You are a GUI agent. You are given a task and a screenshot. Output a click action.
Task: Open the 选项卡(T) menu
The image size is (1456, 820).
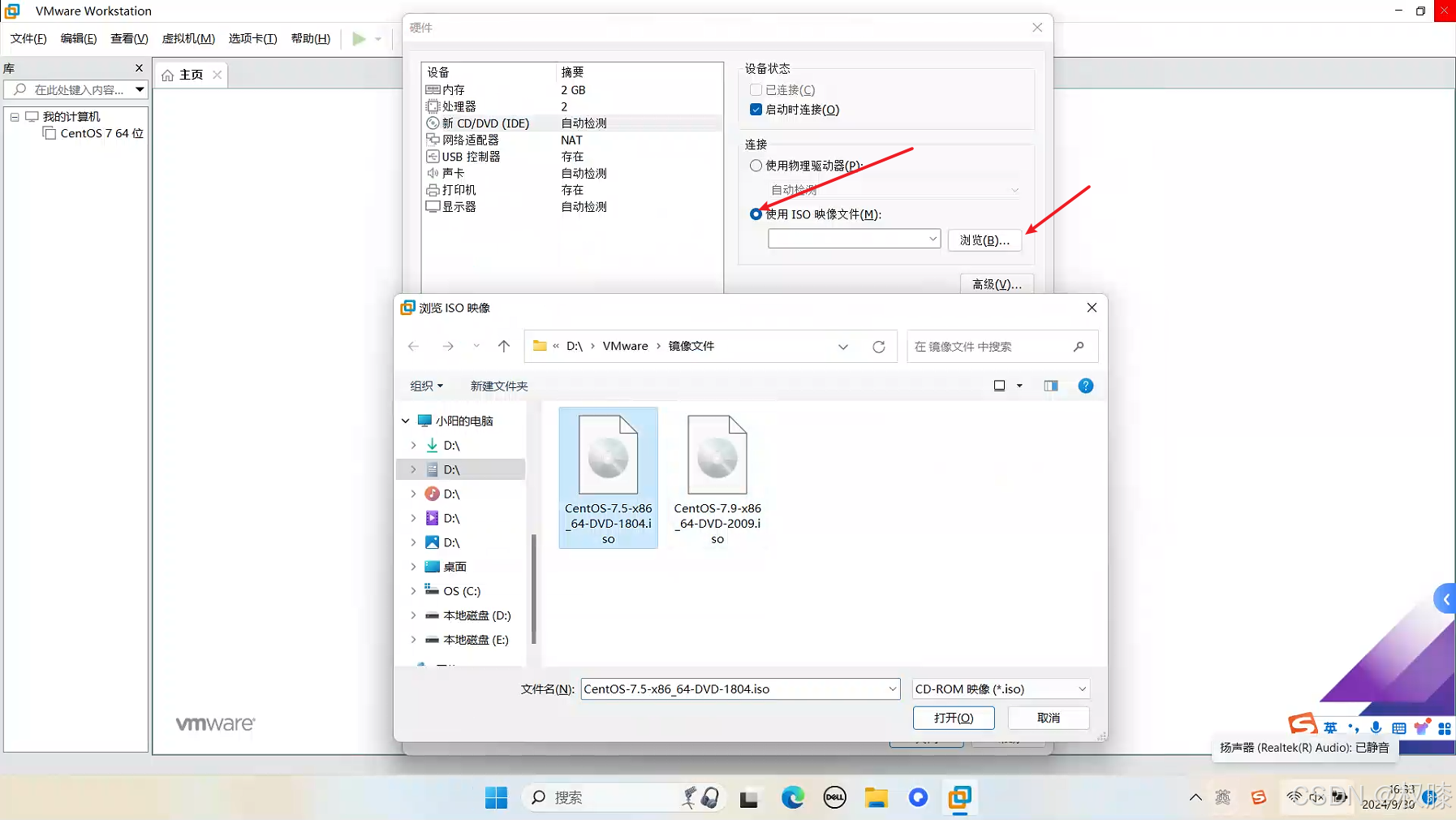click(252, 38)
